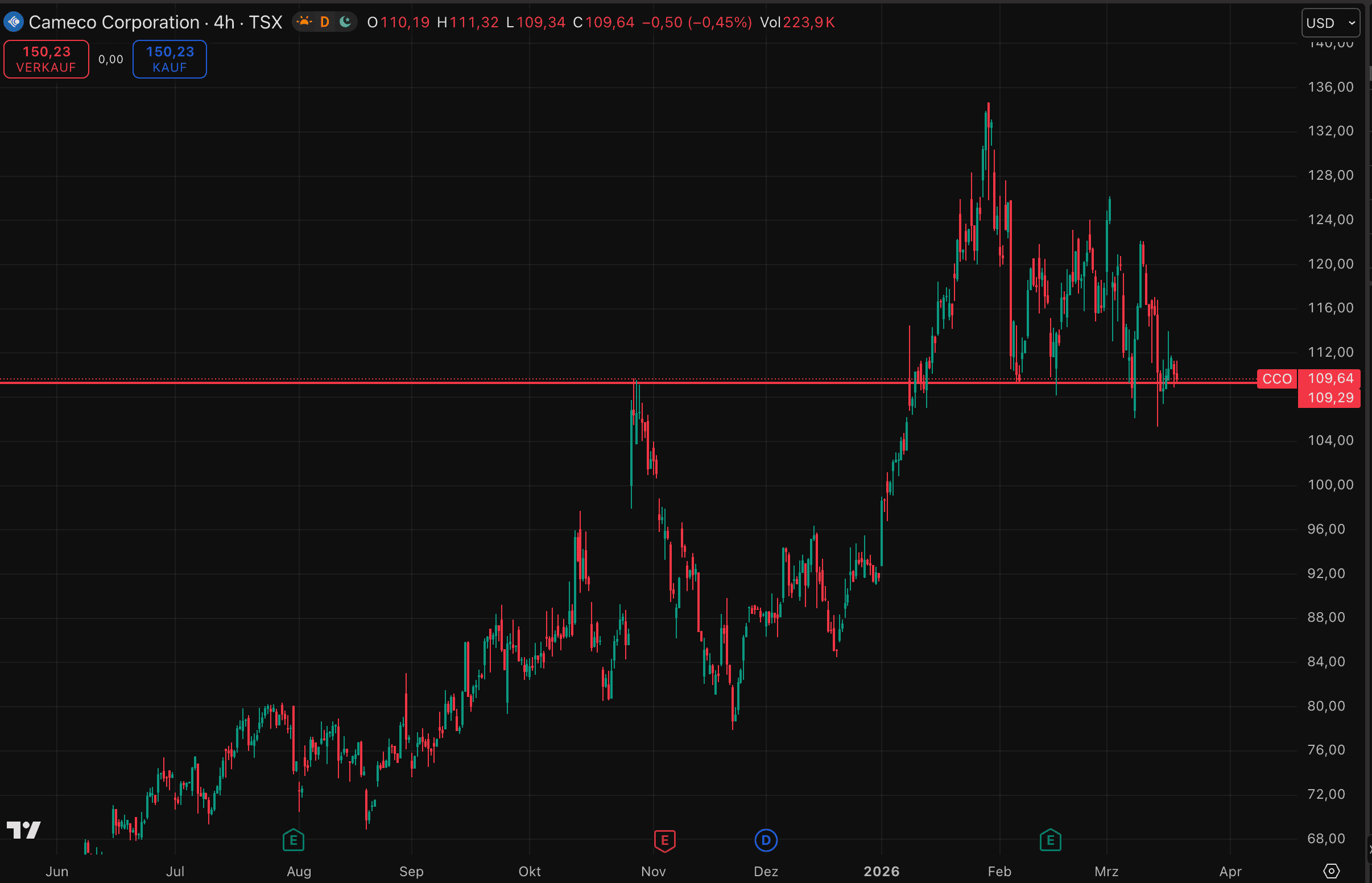
Task: Click the TradingView logo at bottom left
Action: pyautogui.click(x=23, y=830)
